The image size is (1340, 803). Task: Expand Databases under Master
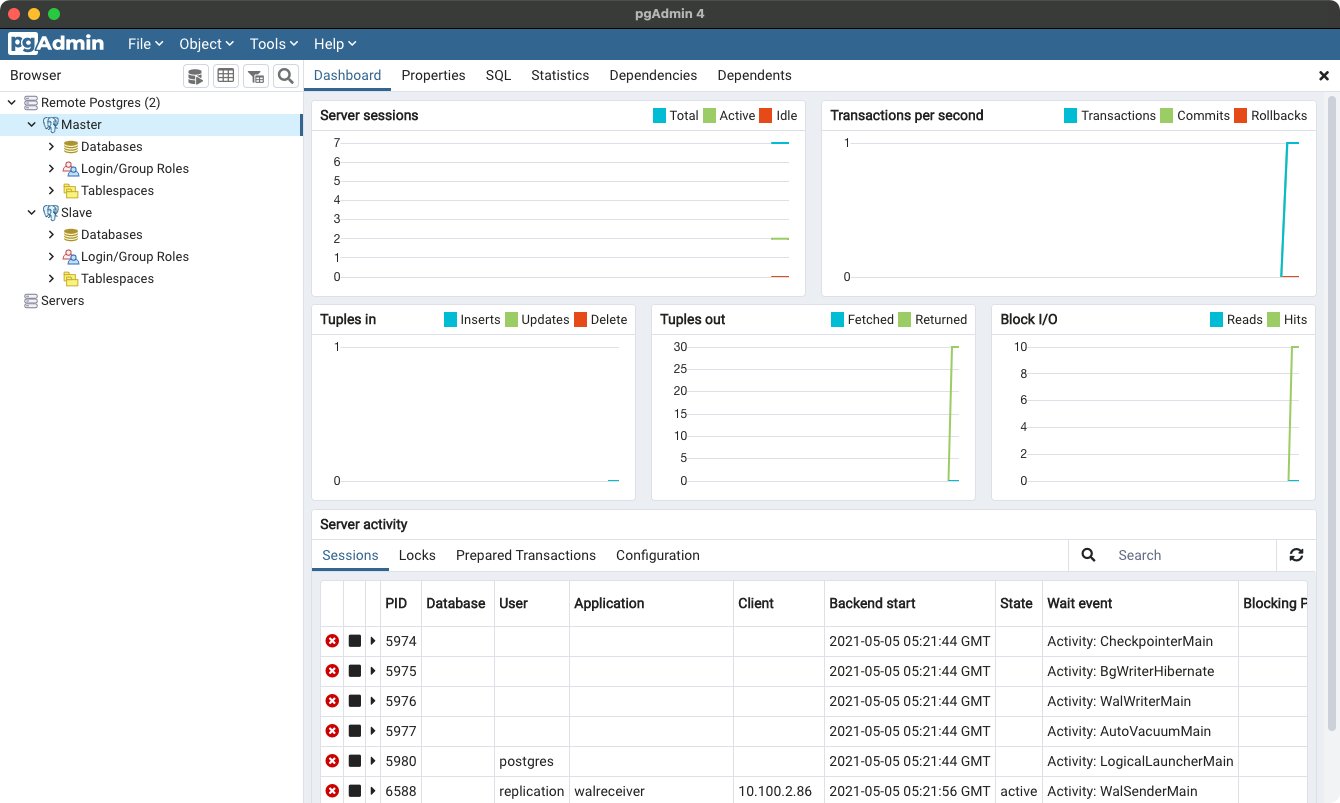pyautogui.click(x=51, y=147)
